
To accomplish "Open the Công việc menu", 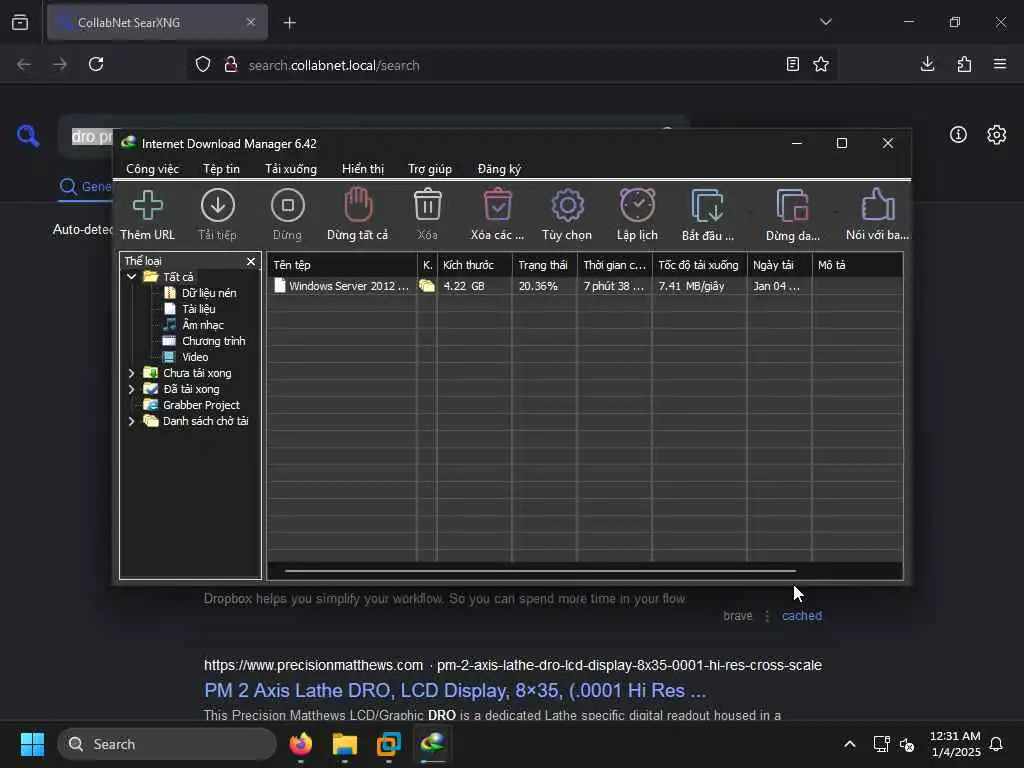I will (152, 168).
